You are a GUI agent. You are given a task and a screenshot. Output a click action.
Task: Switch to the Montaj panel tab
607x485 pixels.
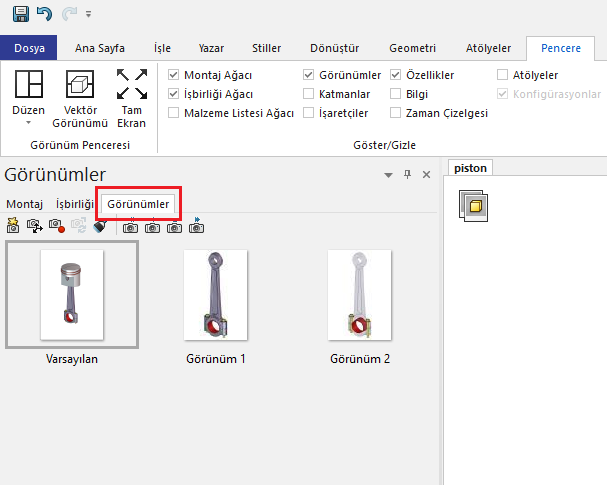25,205
